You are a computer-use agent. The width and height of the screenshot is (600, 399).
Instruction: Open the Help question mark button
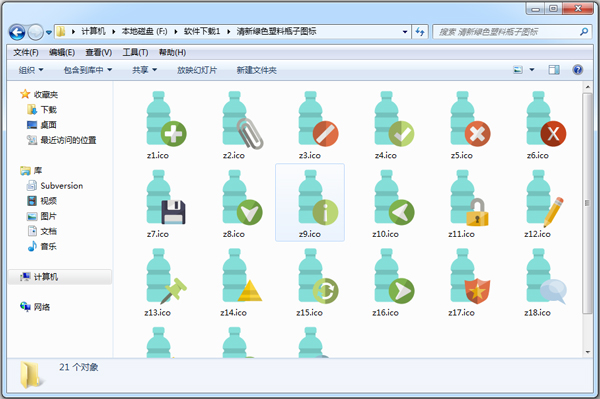pyautogui.click(x=577, y=70)
